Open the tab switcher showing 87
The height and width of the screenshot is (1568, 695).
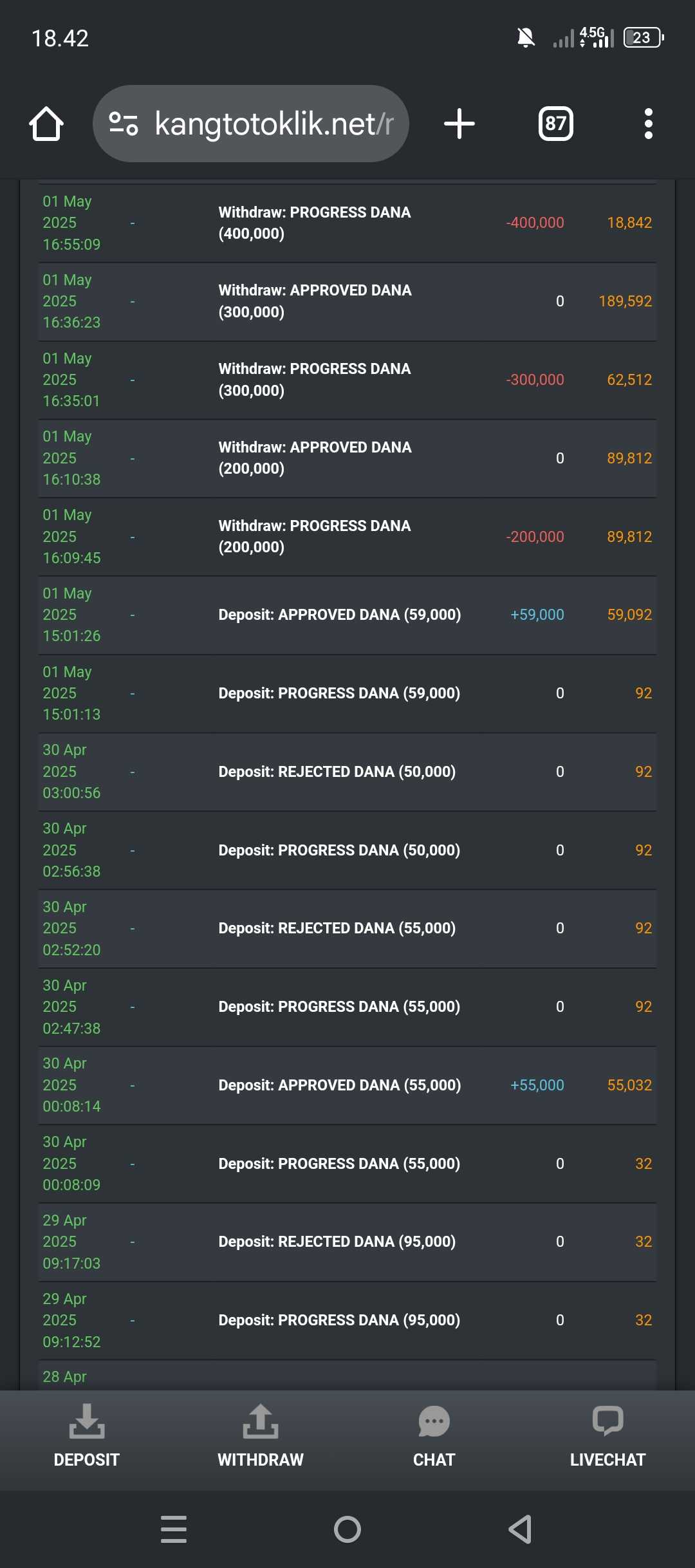556,124
